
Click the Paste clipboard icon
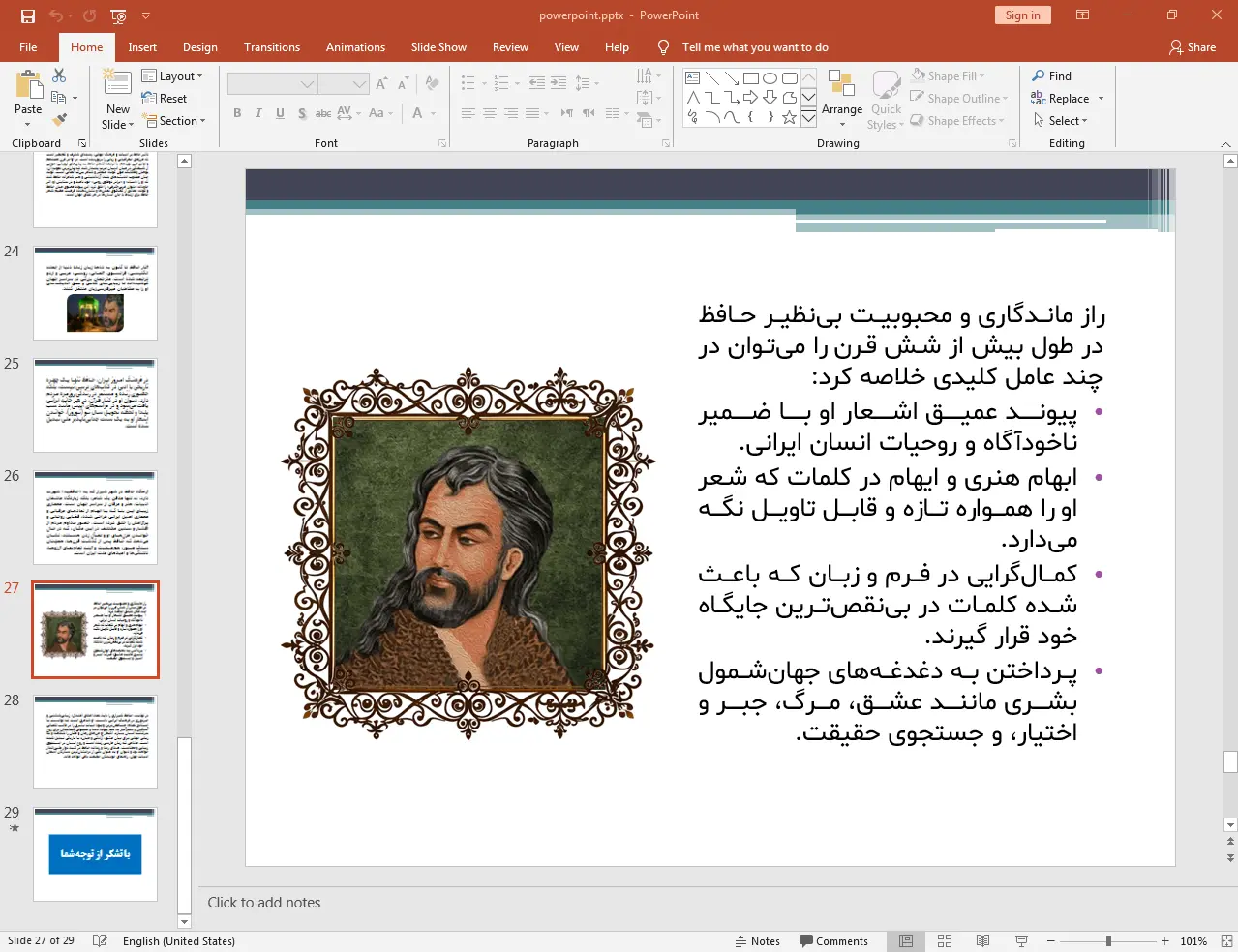point(28,86)
